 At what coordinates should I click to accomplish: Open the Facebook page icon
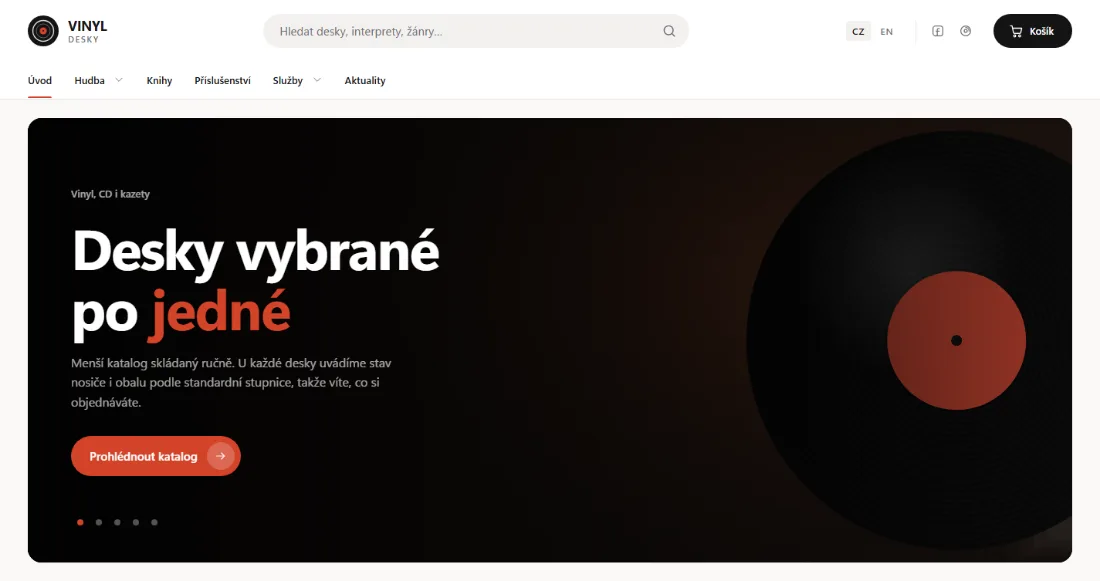click(x=937, y=31)
